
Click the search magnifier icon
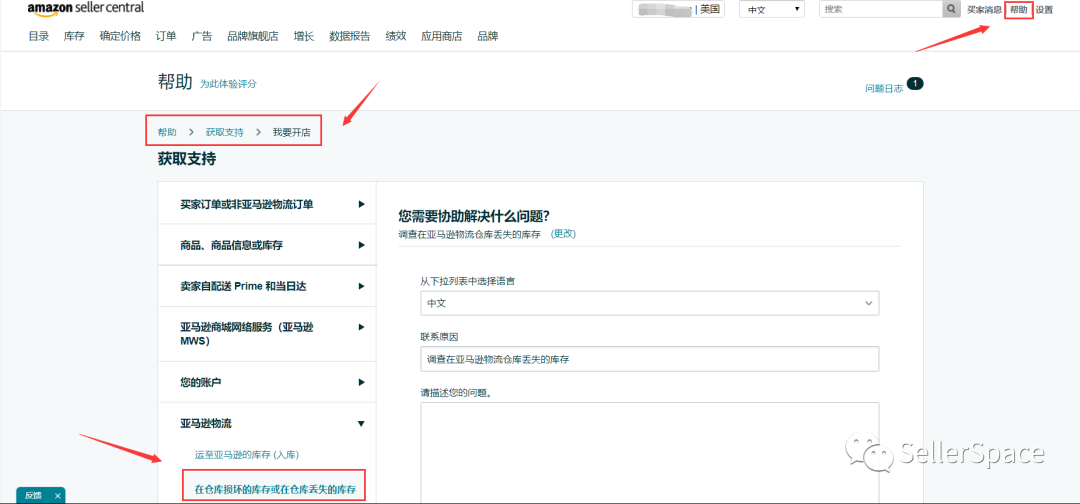[x=951, y=9]
